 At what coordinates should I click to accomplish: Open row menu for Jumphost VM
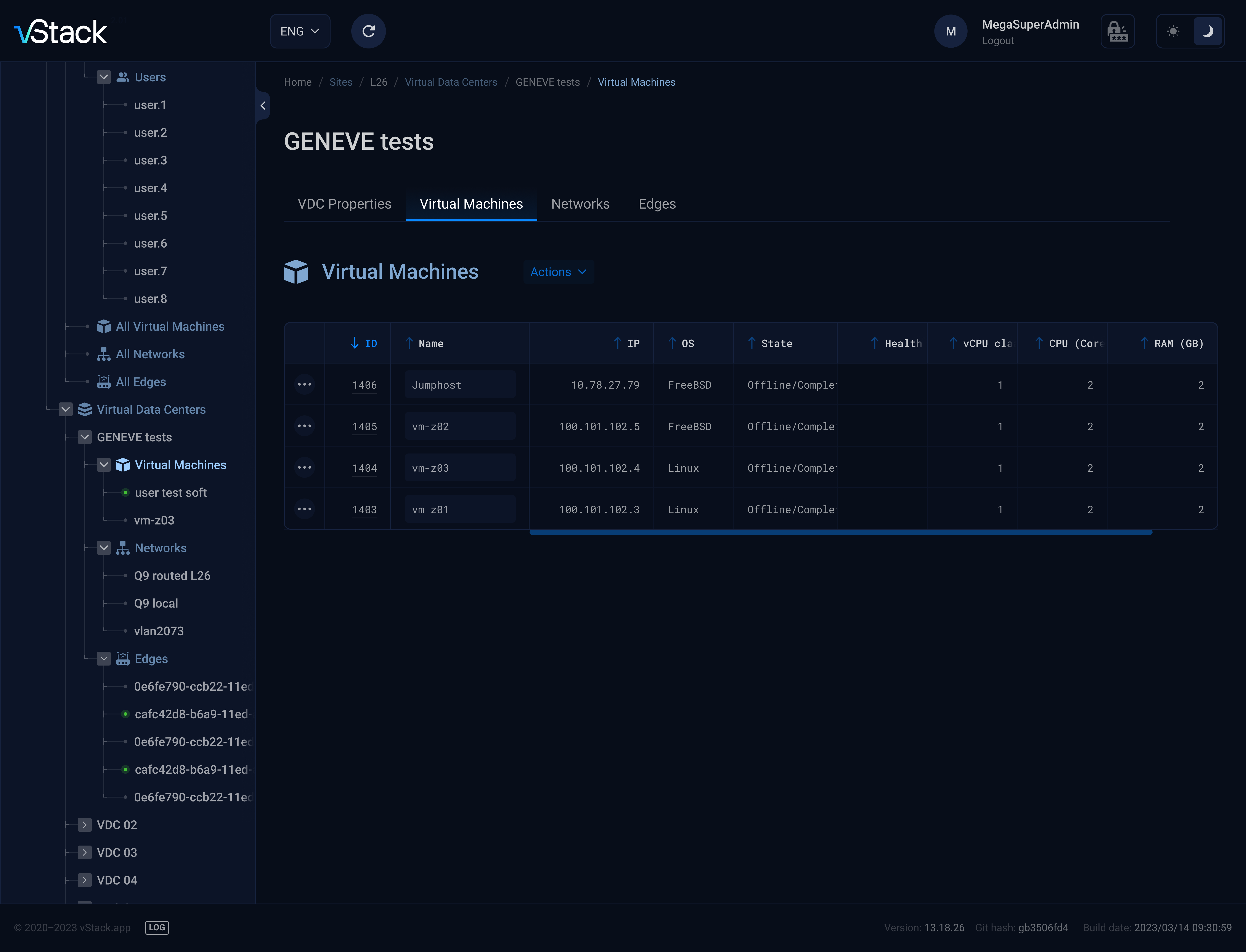304,385
